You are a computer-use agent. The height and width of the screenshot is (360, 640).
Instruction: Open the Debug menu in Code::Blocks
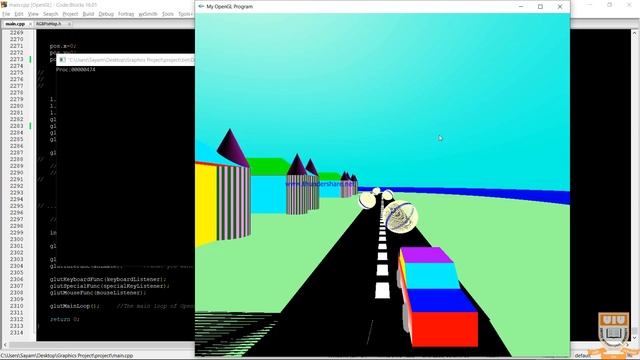[106, 14]
